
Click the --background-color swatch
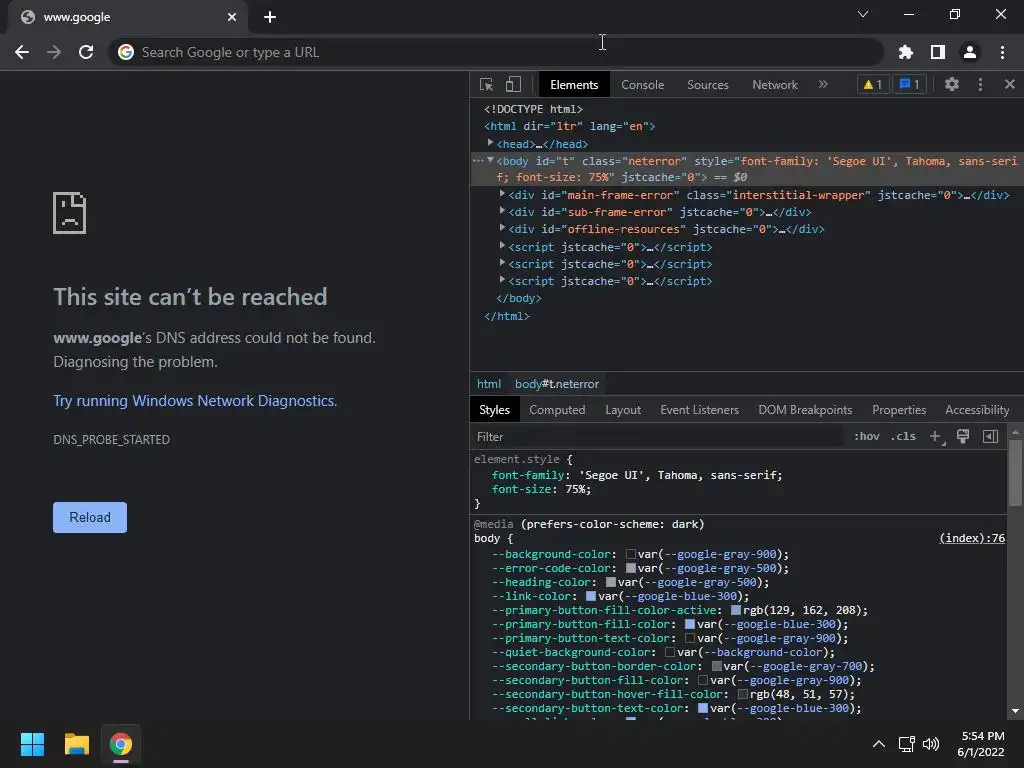tap(631, 554)
